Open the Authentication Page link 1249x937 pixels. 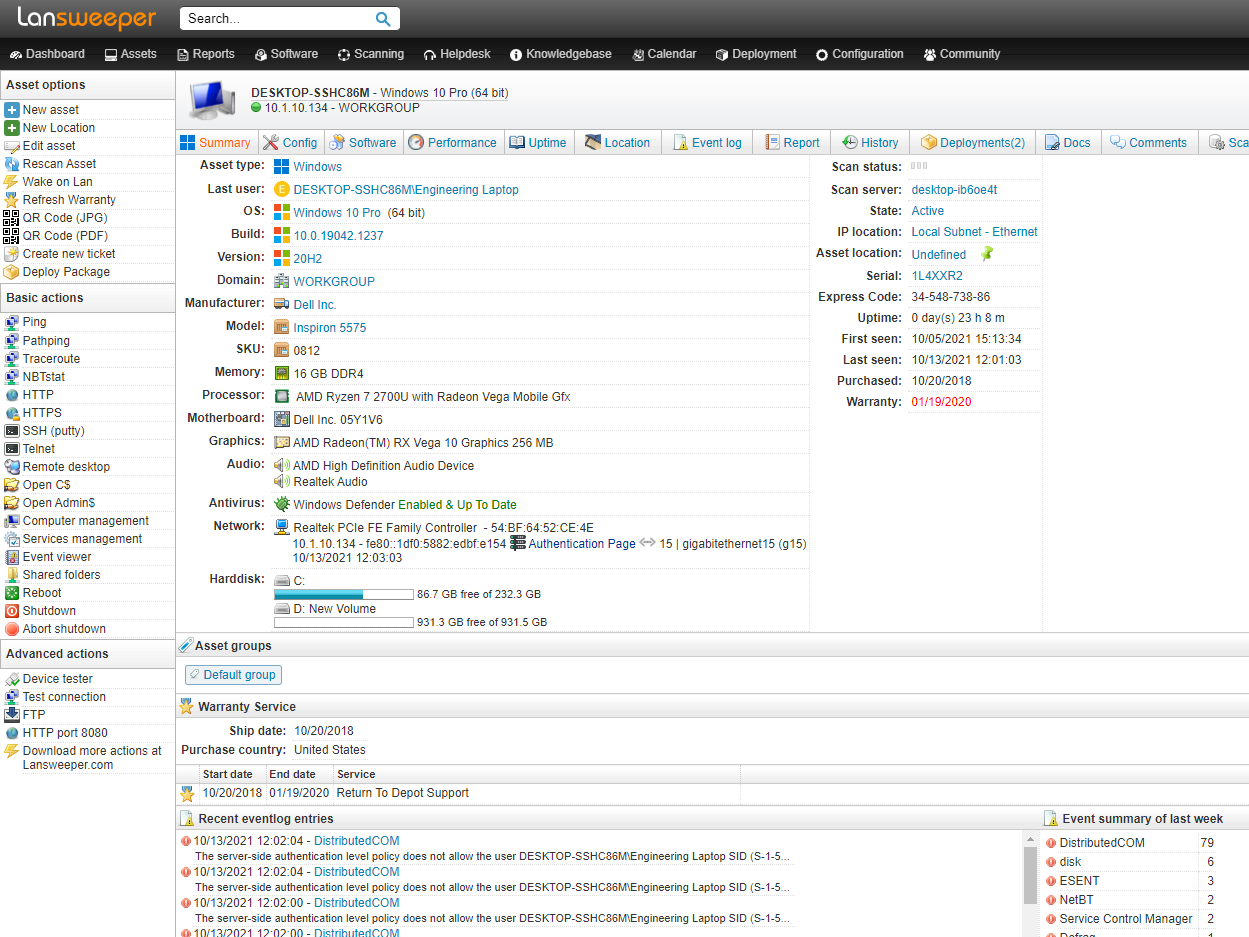coord(582,544)
